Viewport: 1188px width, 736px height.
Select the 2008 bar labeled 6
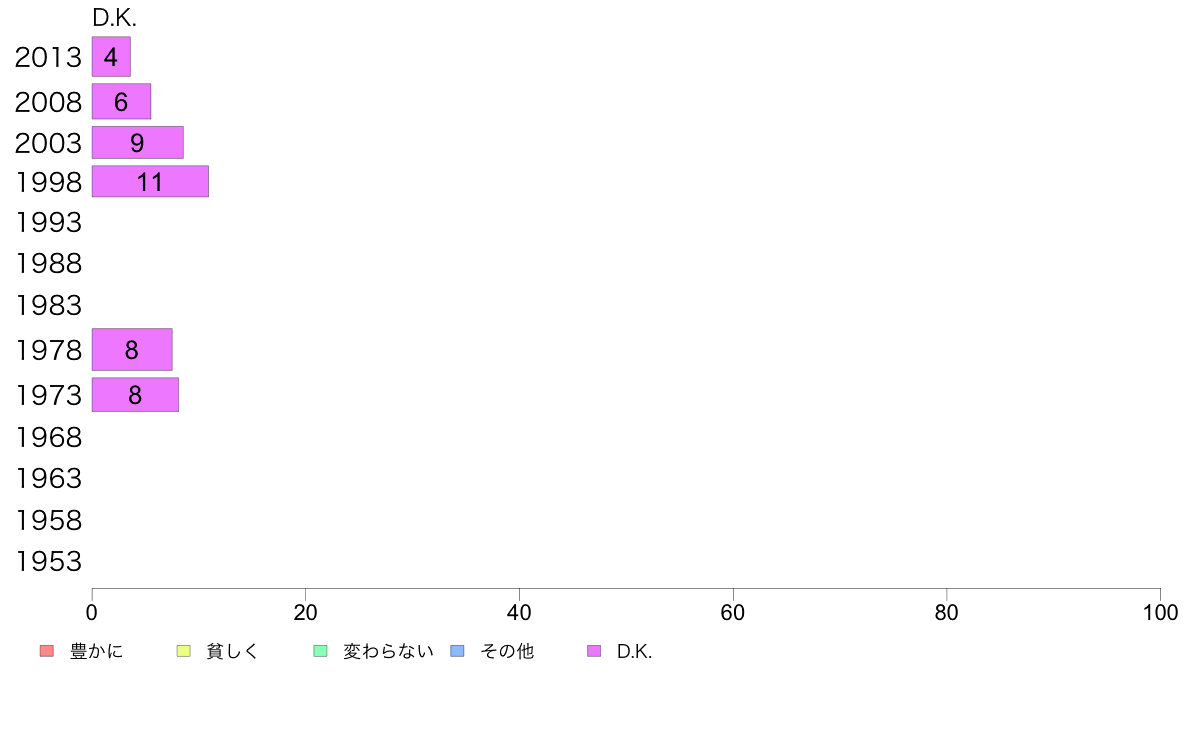(x=121, y=102)
